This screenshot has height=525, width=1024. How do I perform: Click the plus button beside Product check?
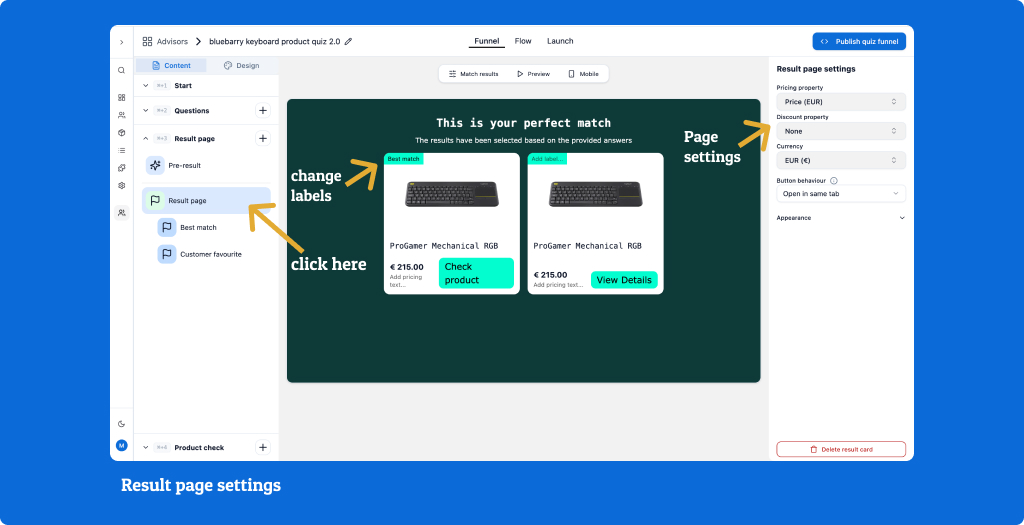(x=262, y=448)
